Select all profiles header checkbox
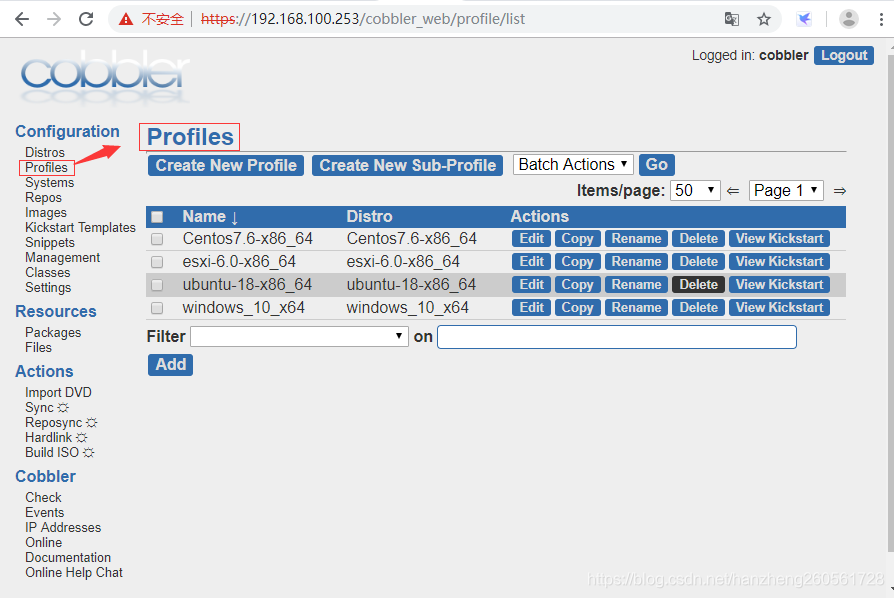 (157, 217)
